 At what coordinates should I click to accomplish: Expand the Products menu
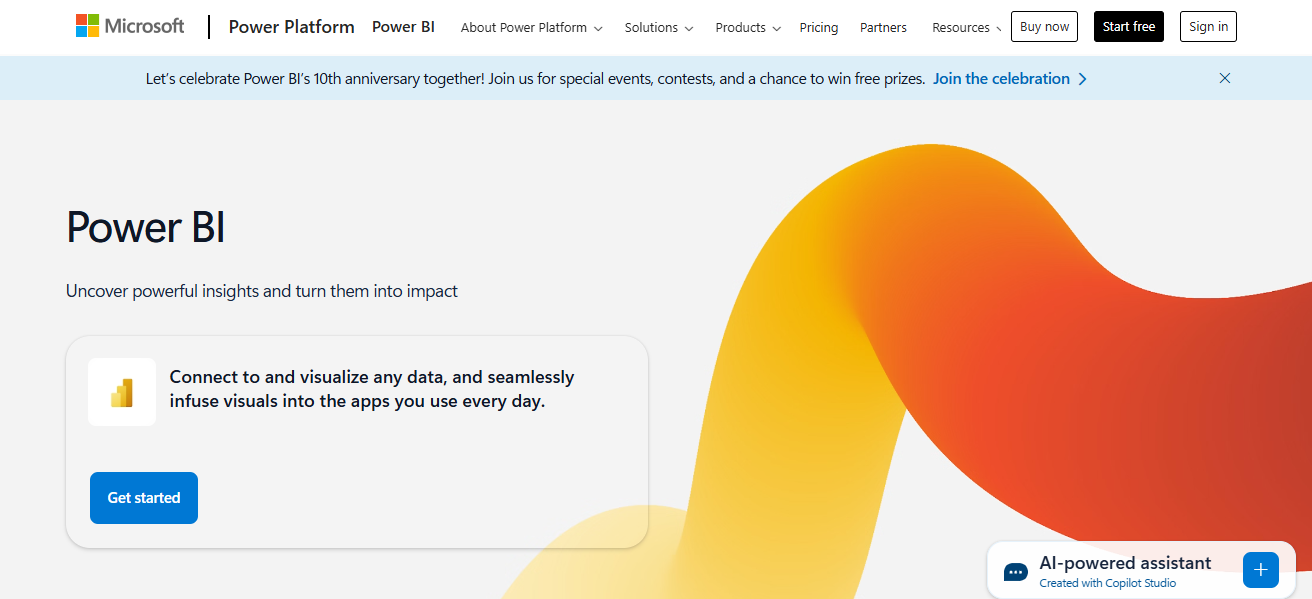click(748, 27)
